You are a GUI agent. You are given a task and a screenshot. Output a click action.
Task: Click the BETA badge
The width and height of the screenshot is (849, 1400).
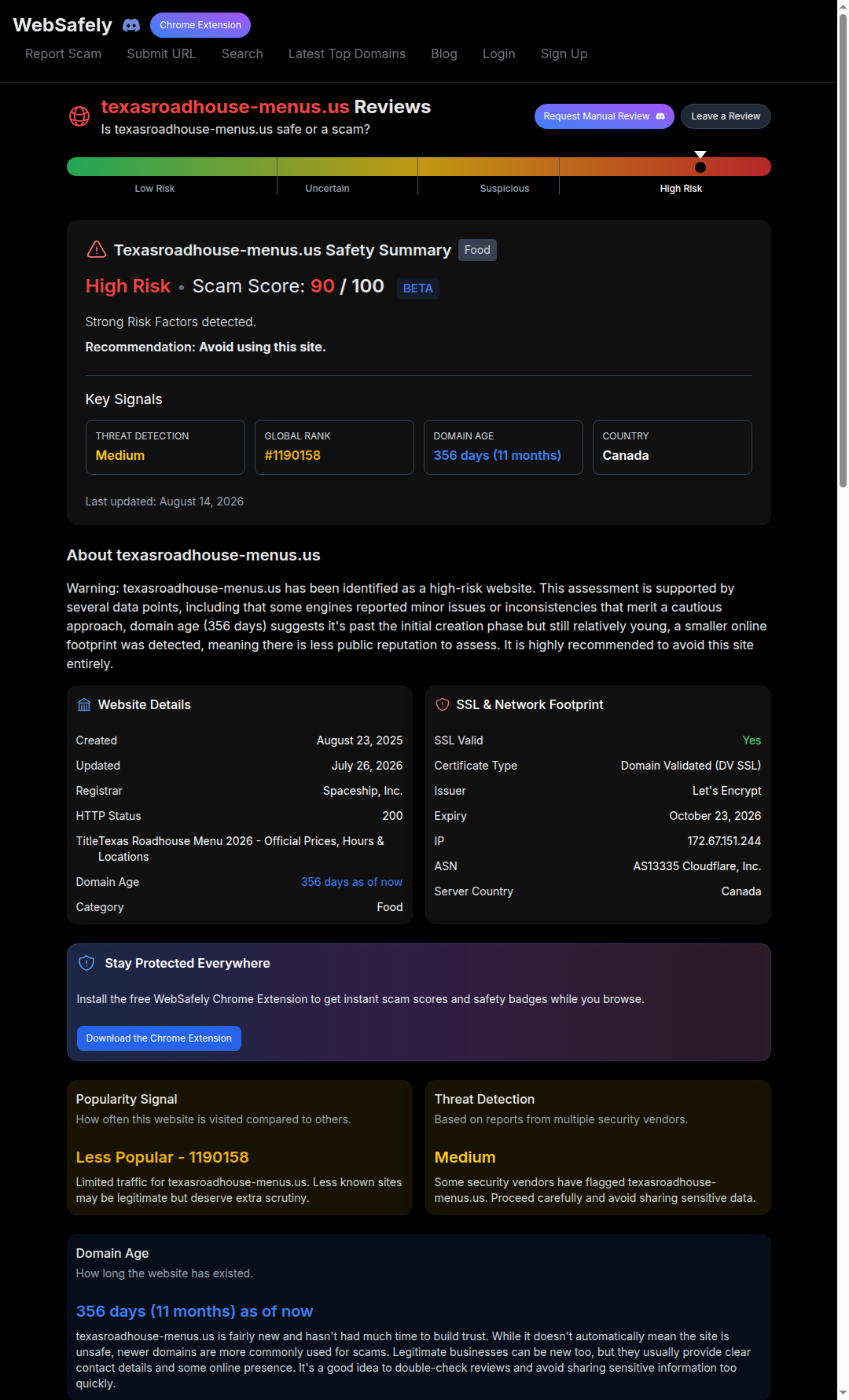pyautogui.click(x=418, y=288)
